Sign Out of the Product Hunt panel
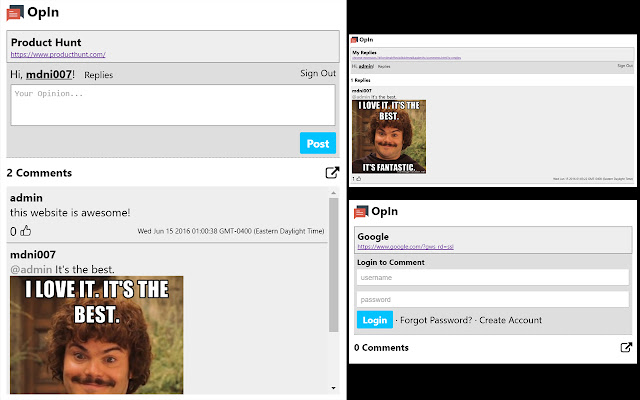This screenshot has height=400, width=640. point(318,73)
